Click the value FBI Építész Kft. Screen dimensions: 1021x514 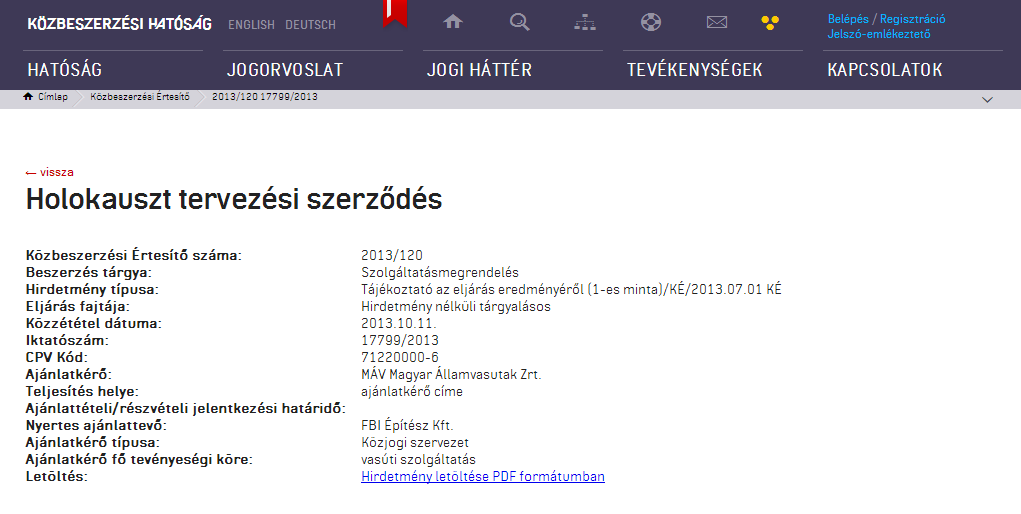pyautogui.click(x=407, y=425)
